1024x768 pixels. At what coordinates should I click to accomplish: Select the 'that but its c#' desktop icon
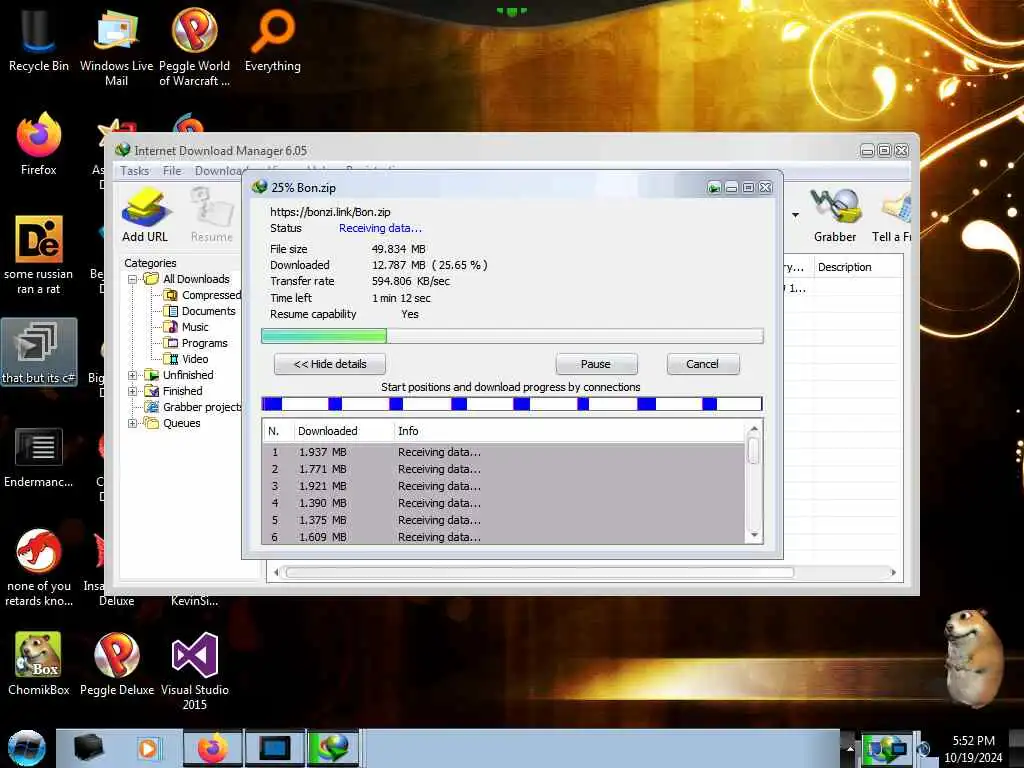[39, 353]
